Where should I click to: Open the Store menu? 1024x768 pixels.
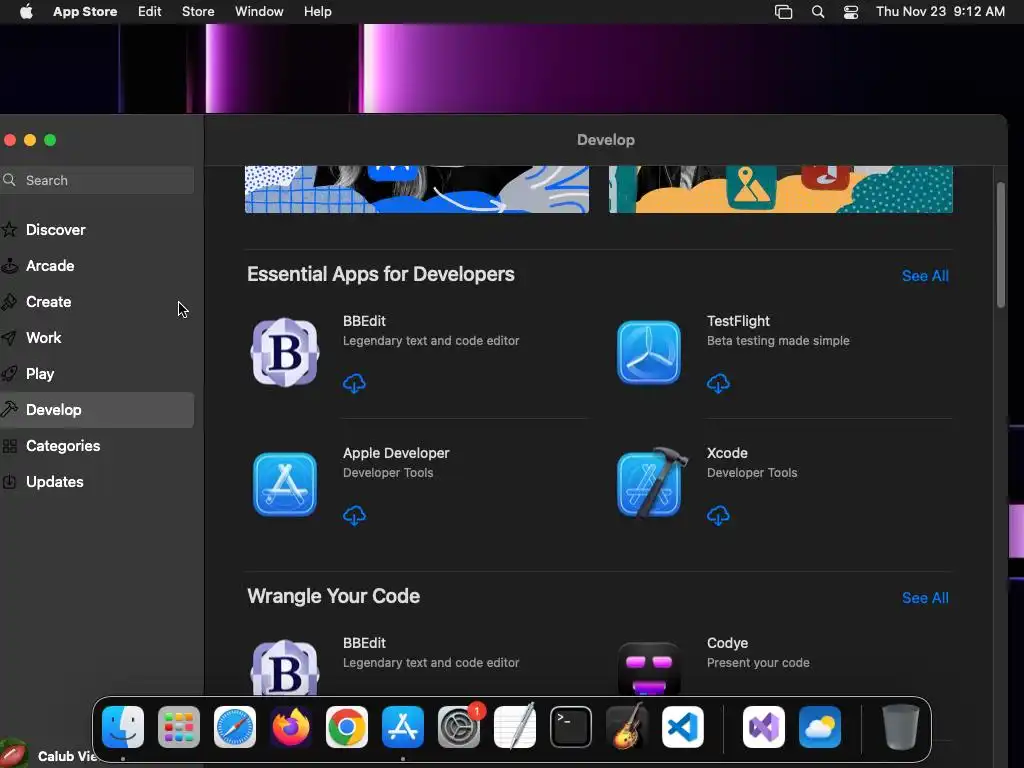click(x=198, y=12)
